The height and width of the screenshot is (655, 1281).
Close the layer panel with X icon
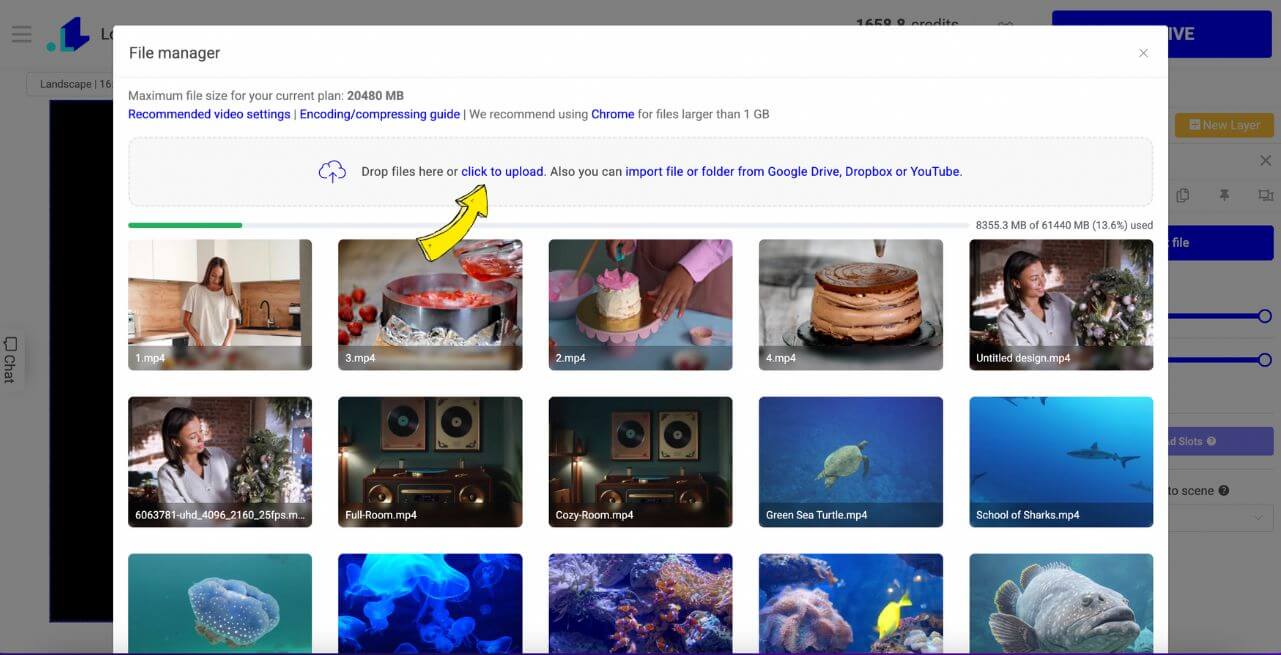[1265, 161]
